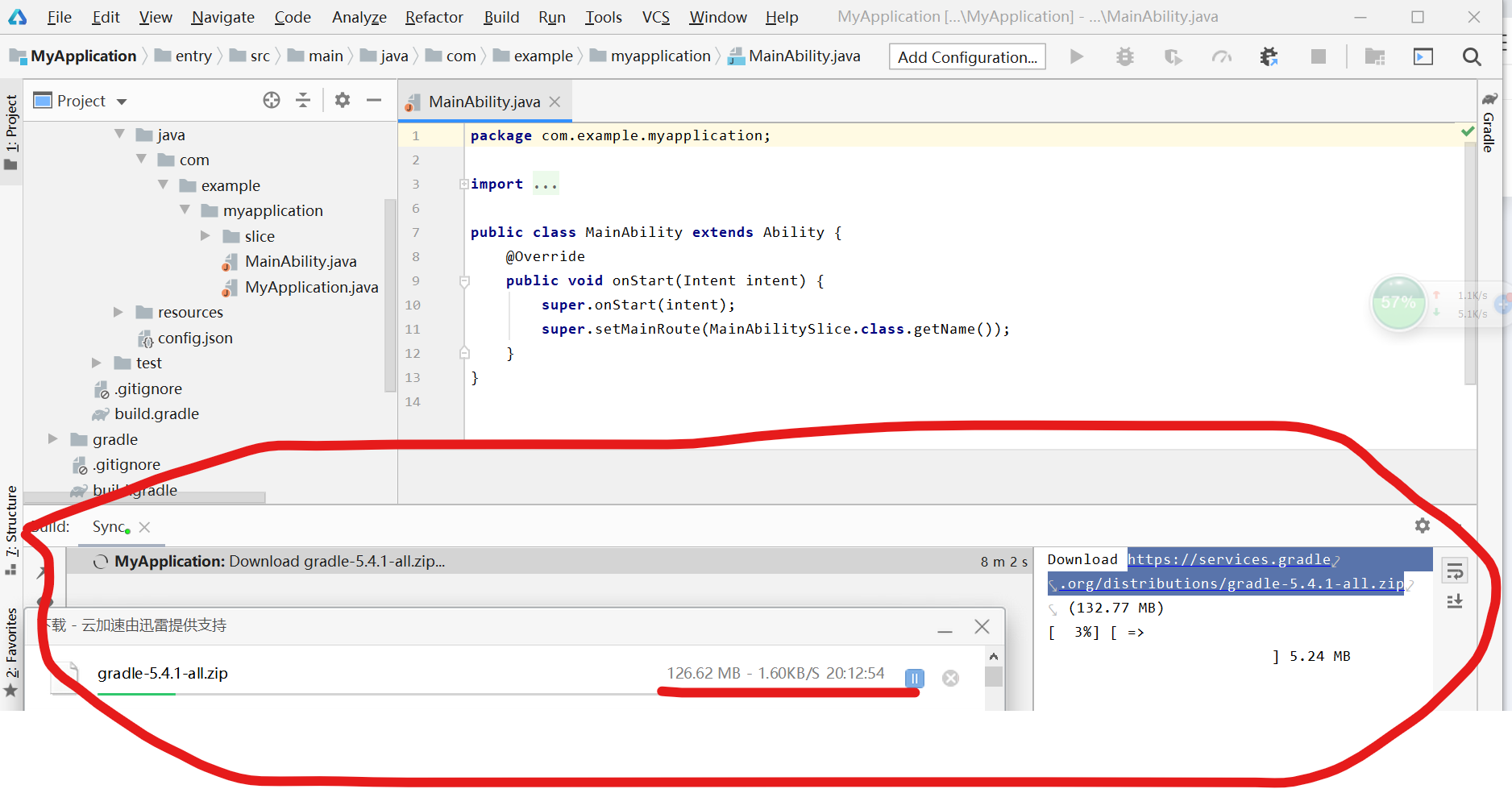Click the project tree vertical scrollbar
The width and height of the screenshot is (1512, 789).
click(391, 295)
